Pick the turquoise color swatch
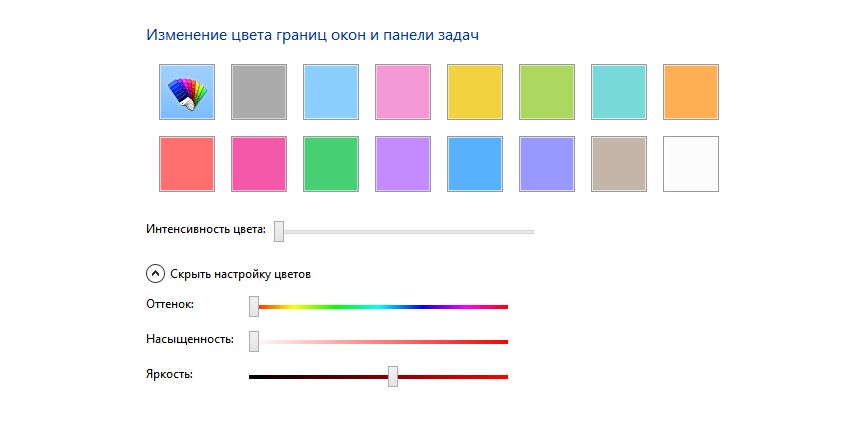 [619, 92]
